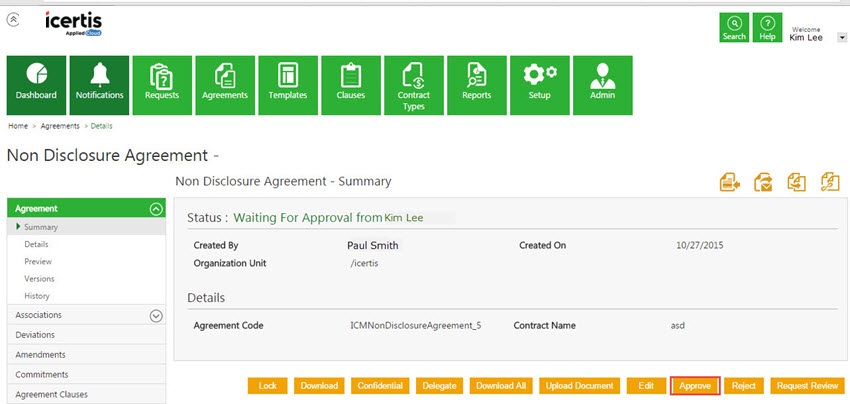This screenshot has height=404, width=850.
Task: Collapse the header with top-left chevron
Action: (12, 19)
